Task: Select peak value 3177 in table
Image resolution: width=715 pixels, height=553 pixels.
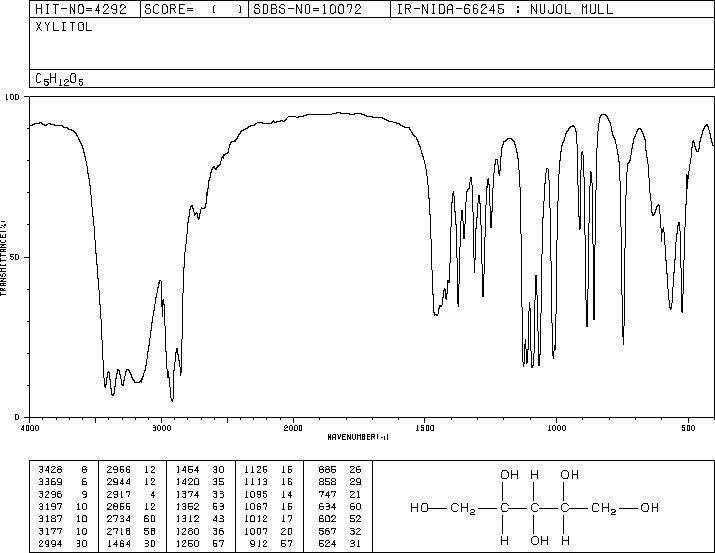Action: pyautogui.click(x=51, y=531)
